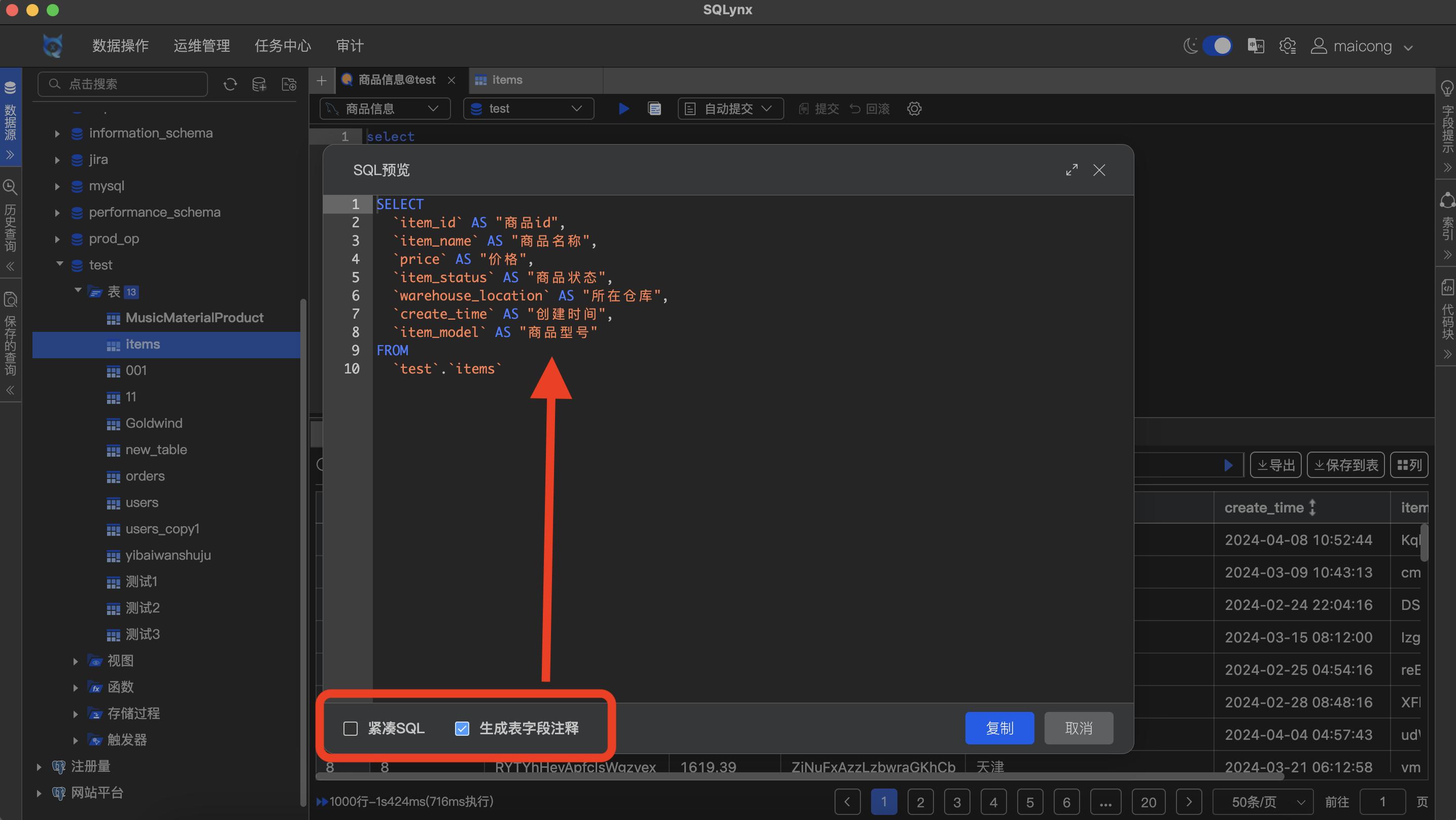This screenshot has height=820, width=1456.
Task: Open the 任务中心 menu
Action: (x=283, y=46)
